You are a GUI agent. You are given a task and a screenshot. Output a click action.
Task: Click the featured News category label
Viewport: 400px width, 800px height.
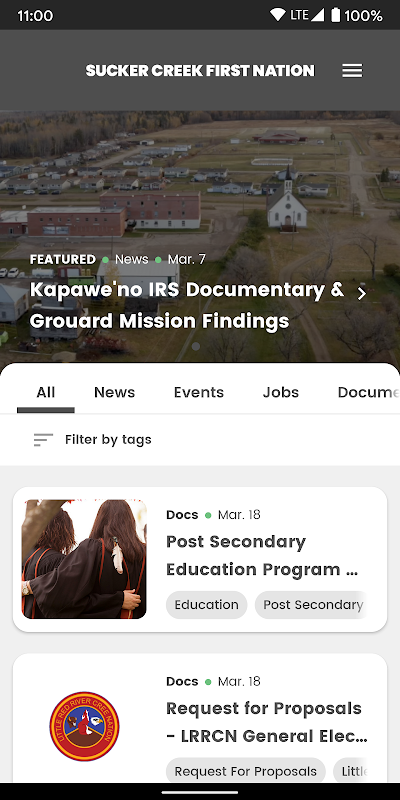point(132,259)
